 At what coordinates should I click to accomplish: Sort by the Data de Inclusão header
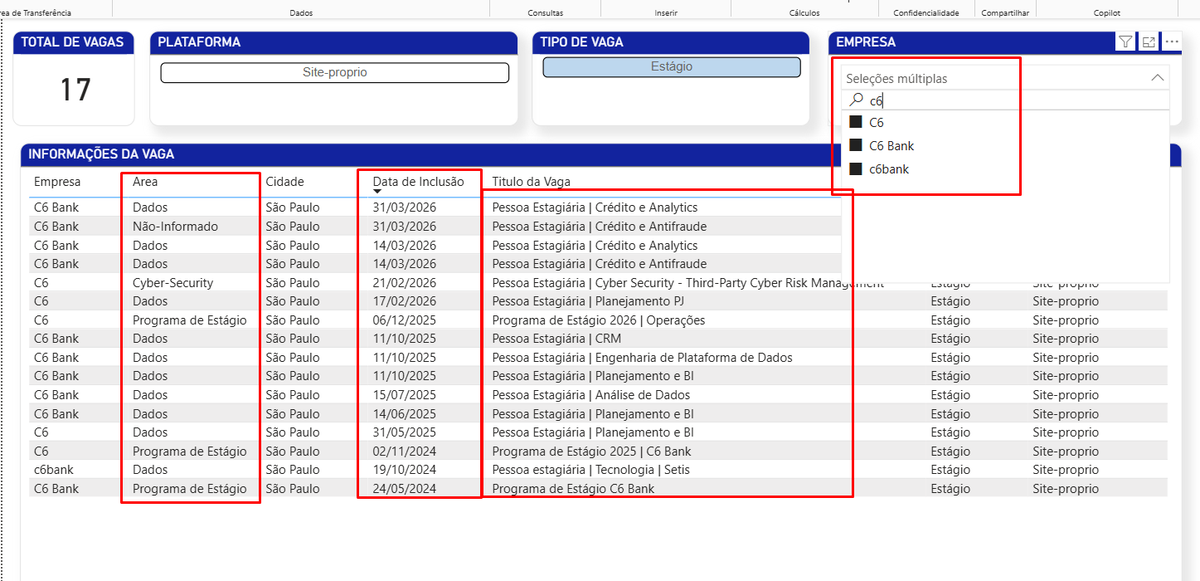click(x=418, y=182)
